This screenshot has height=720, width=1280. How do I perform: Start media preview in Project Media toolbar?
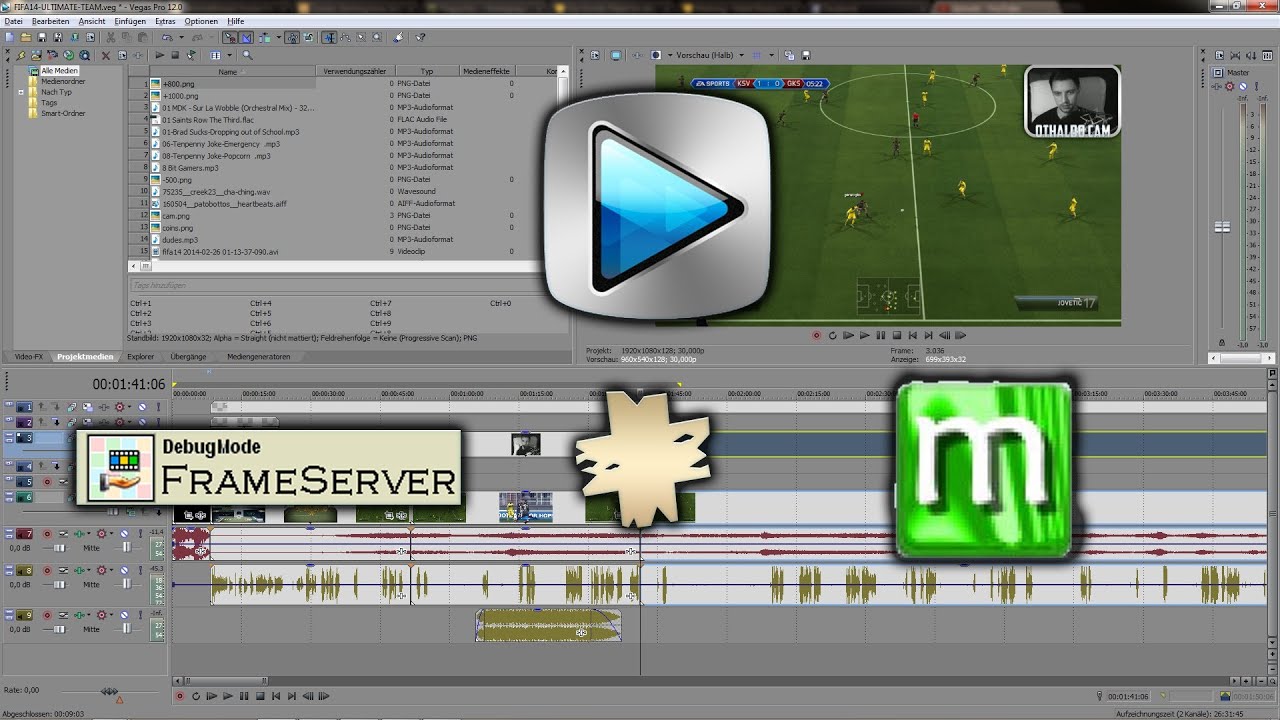(x=159, y=55)
